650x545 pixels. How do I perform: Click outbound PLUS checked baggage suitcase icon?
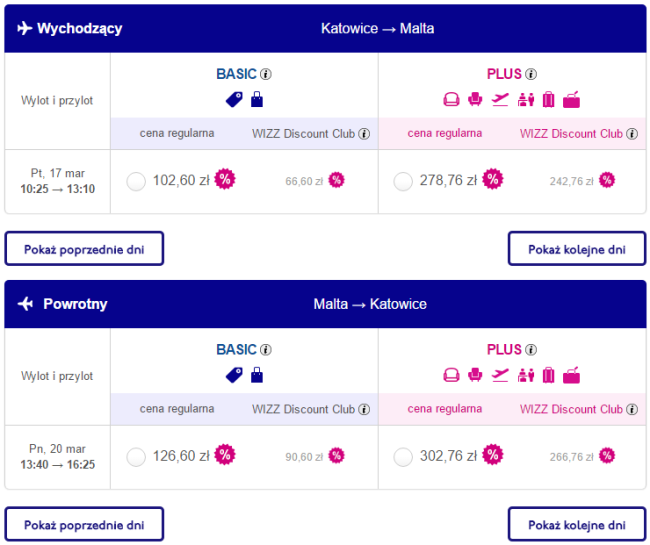[548, 99]
